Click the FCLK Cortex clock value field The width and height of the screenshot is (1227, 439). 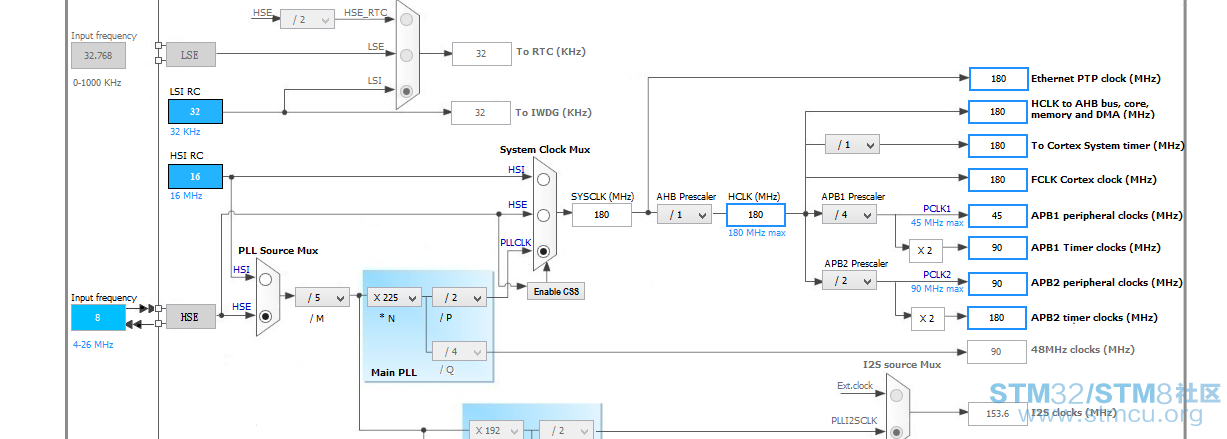click(998, 180)
